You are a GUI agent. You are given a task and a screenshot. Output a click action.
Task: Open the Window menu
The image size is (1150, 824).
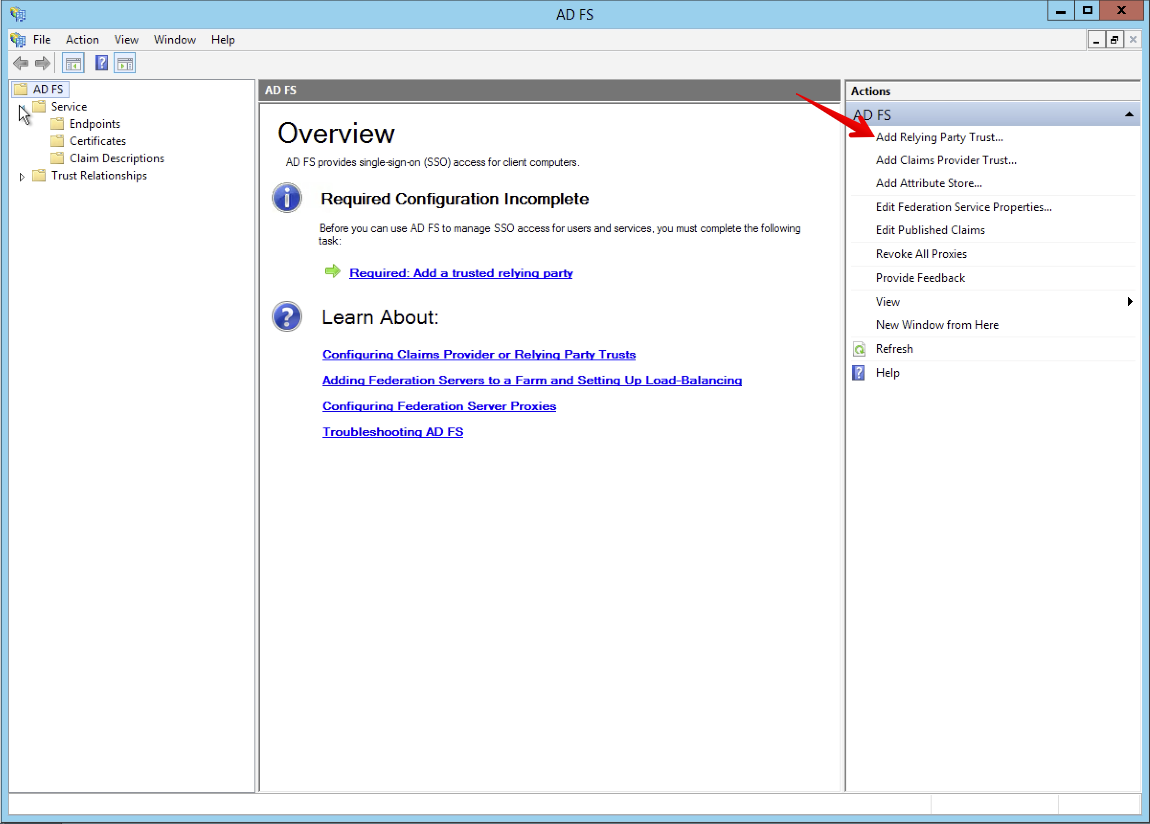coord(175,40)
